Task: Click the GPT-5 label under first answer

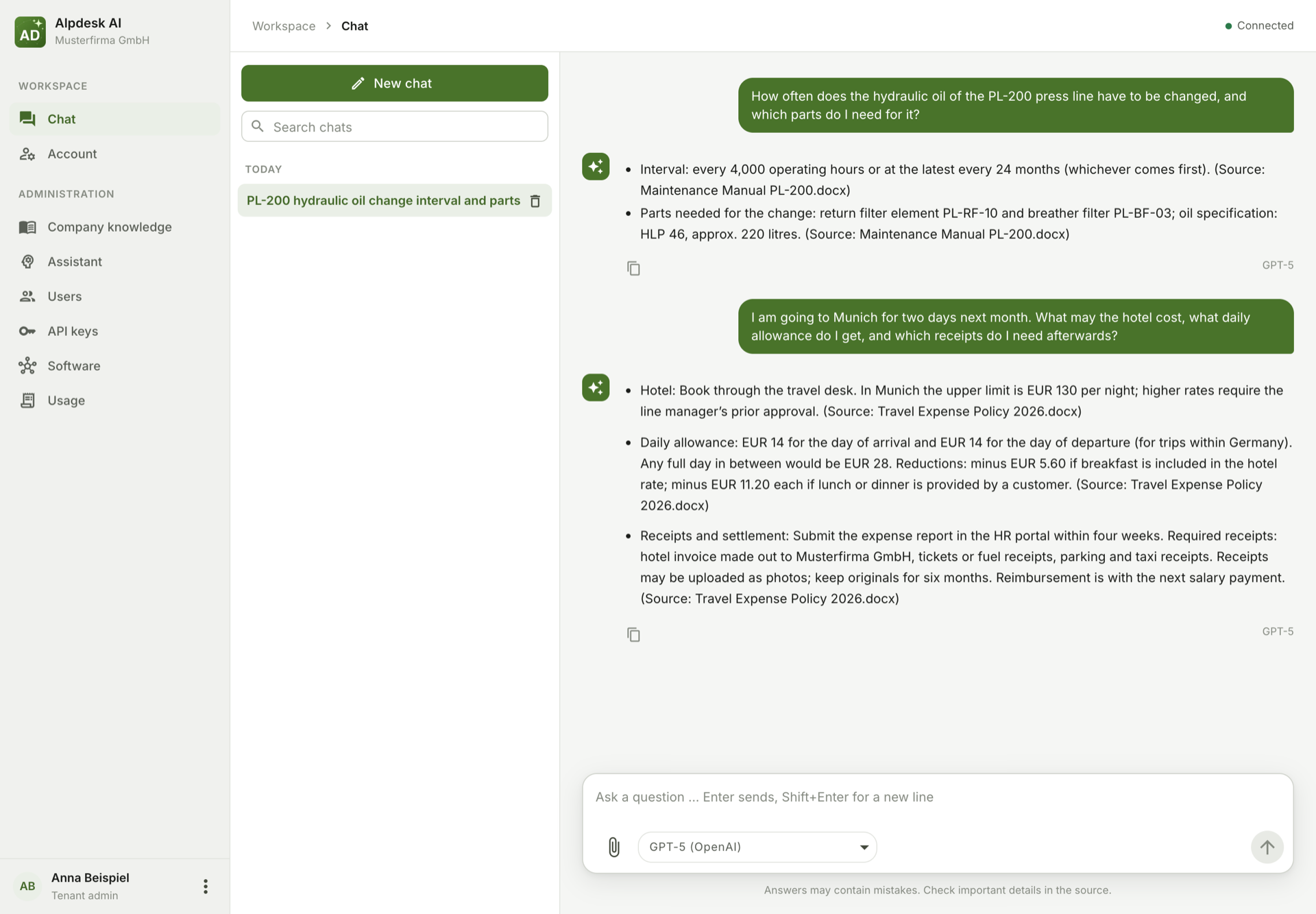Action: [1278, 265]
